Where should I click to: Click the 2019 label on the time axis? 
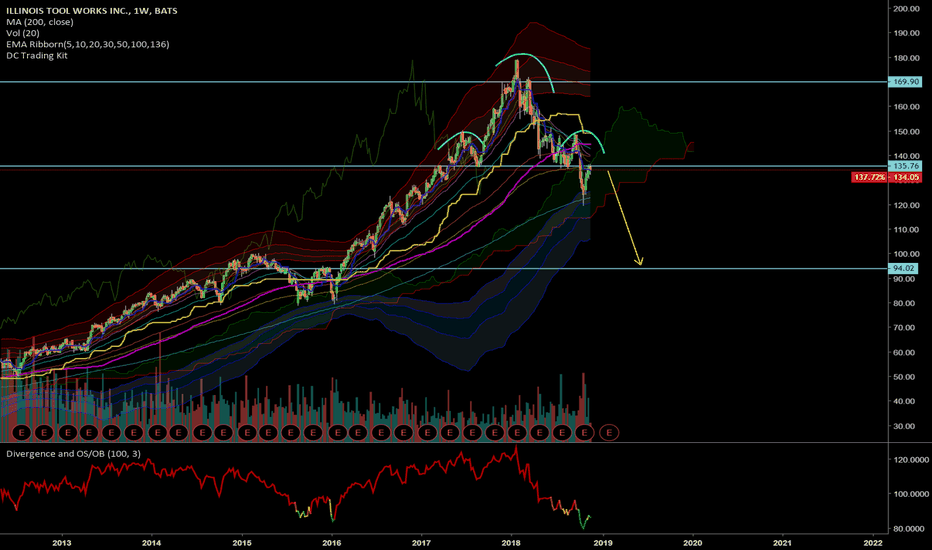point(603,542)
